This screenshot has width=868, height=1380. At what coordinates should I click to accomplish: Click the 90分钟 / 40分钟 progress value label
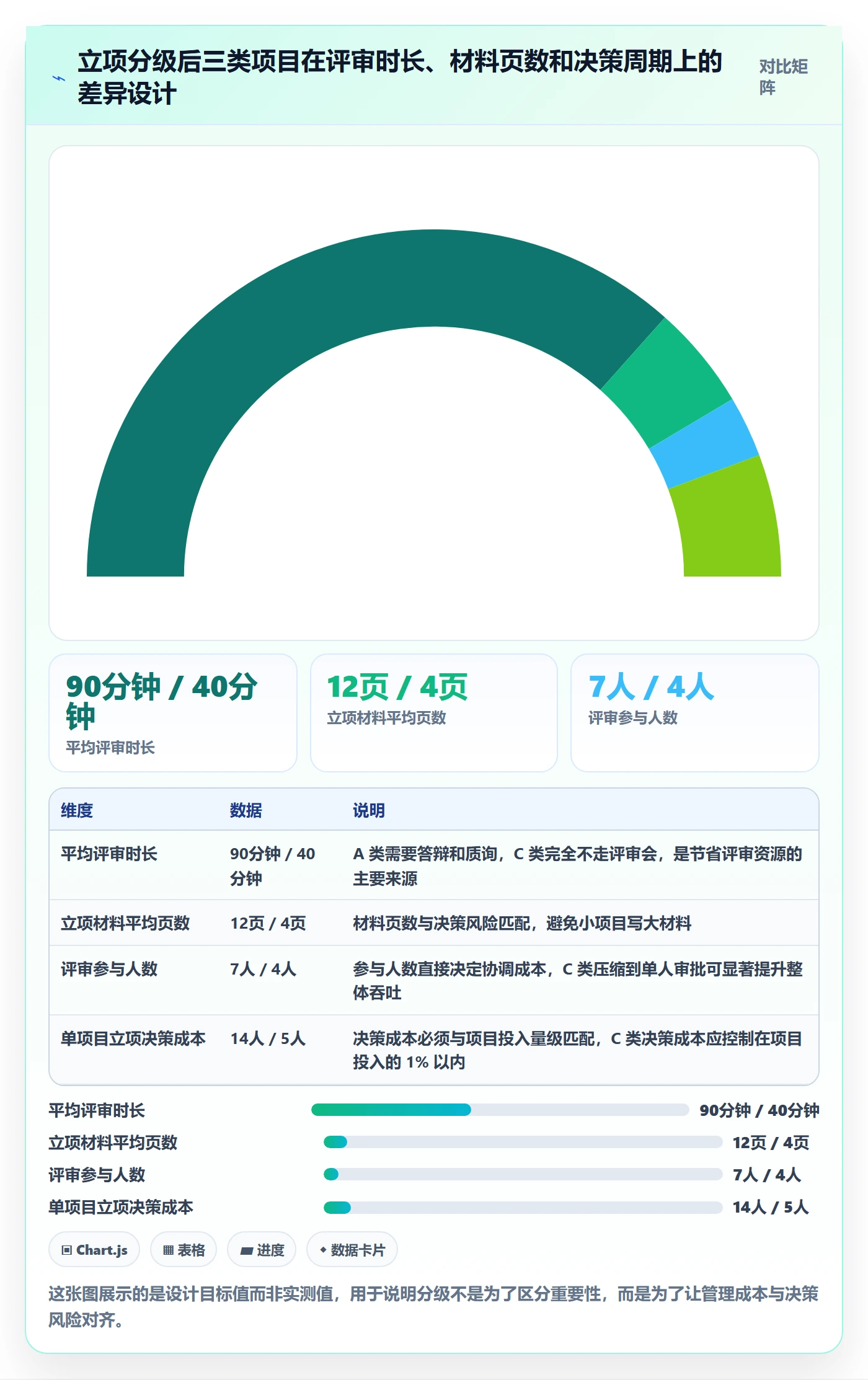(759, 1110)
